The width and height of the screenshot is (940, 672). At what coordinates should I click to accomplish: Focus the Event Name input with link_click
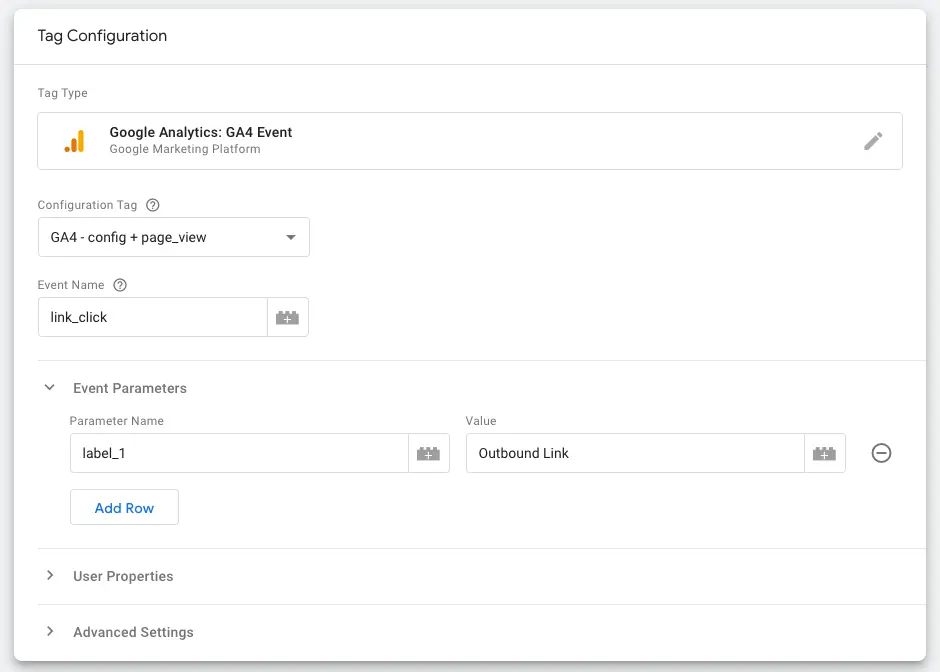[x=153, y=317]
